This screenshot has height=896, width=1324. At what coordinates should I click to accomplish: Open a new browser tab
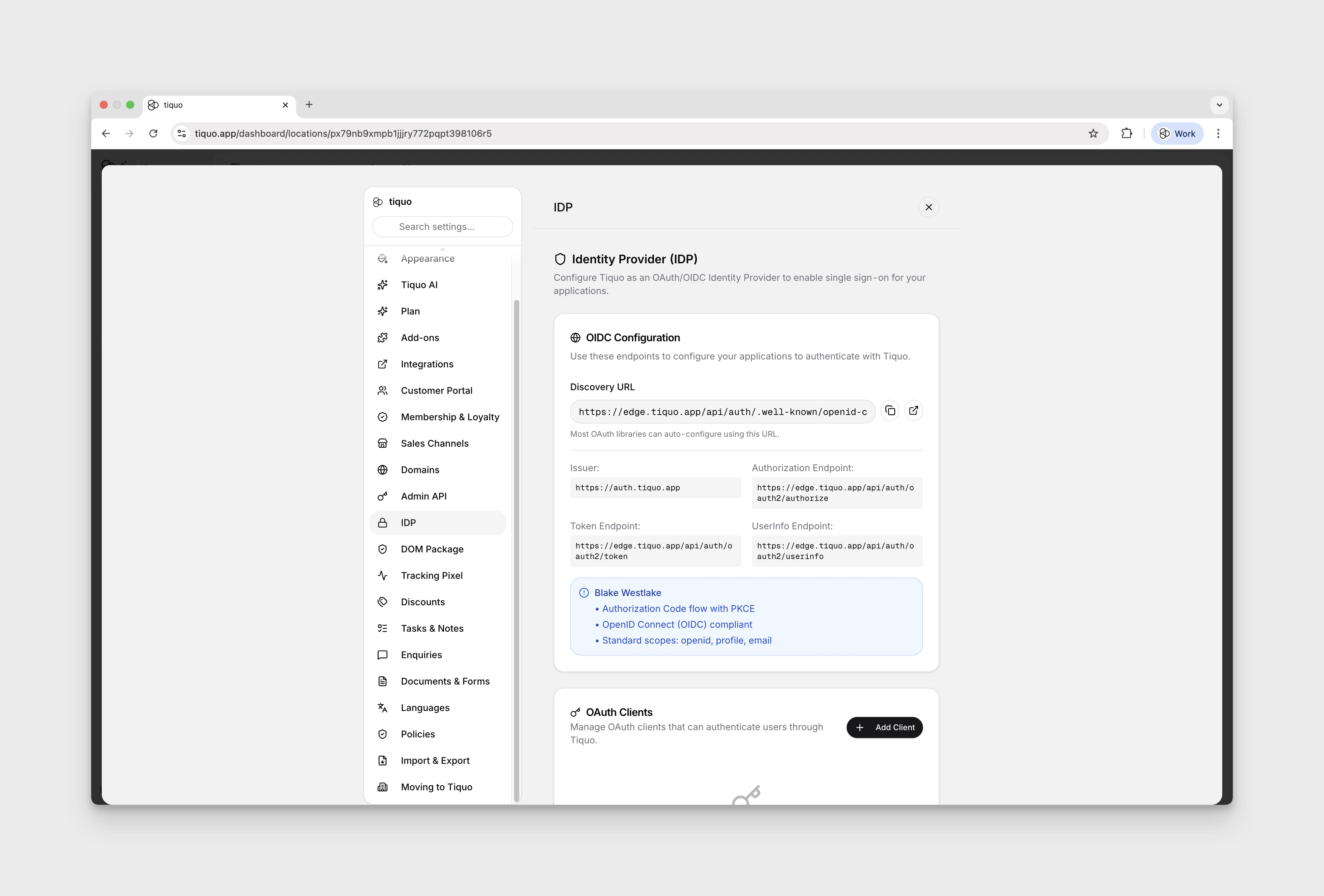tap(309, 105)
